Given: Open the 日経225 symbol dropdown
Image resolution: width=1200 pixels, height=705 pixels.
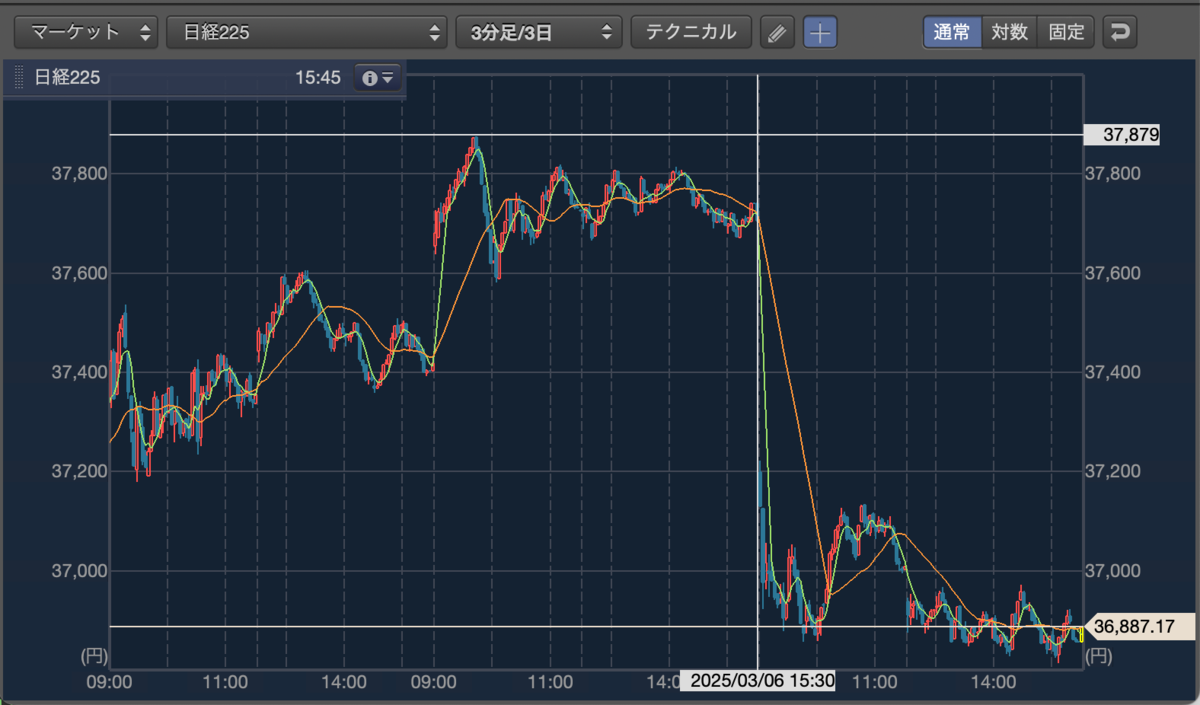Looking at the screenshot, I should [x=307, y=32].
